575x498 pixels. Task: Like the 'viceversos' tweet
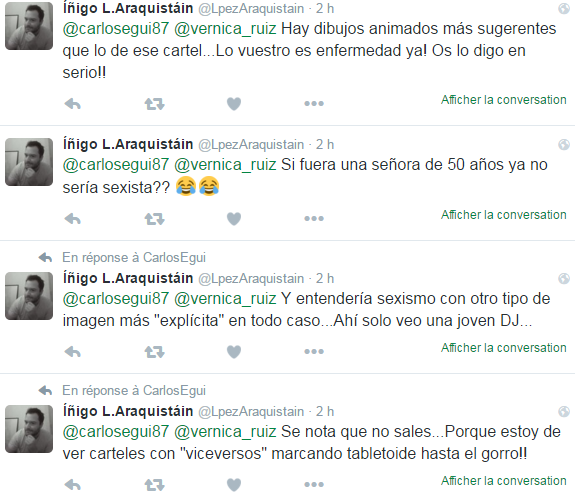tap(234, 485)
